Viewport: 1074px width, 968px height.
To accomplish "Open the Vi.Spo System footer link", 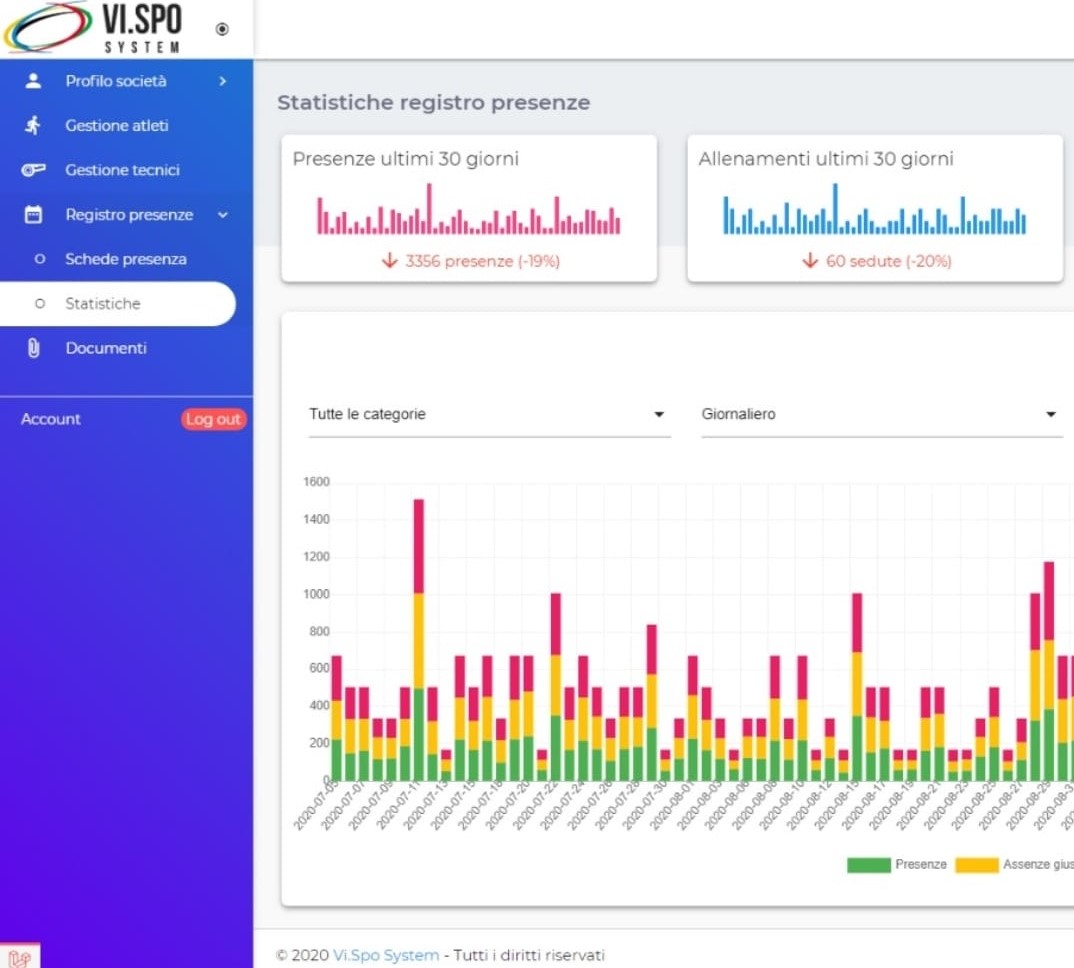I will click(x=386, y=955).
